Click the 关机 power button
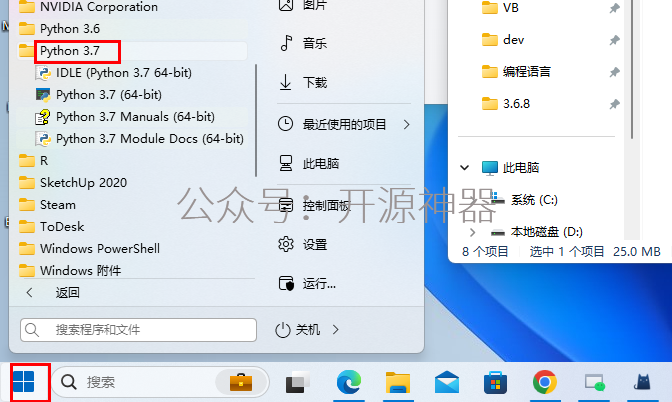 click(x=297, y=330)
